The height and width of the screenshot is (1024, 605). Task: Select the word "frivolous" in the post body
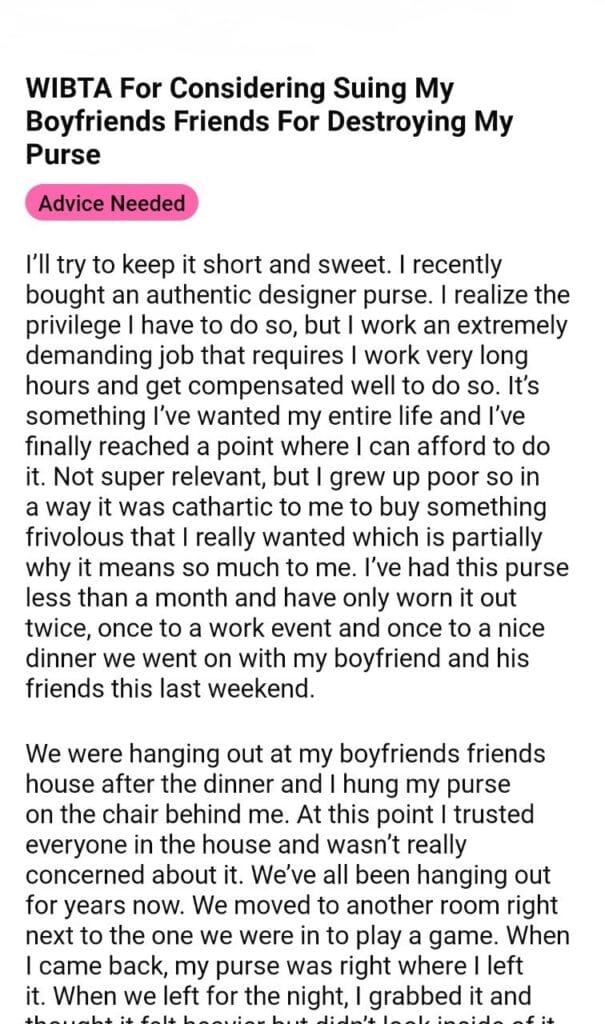click(74, 537)
